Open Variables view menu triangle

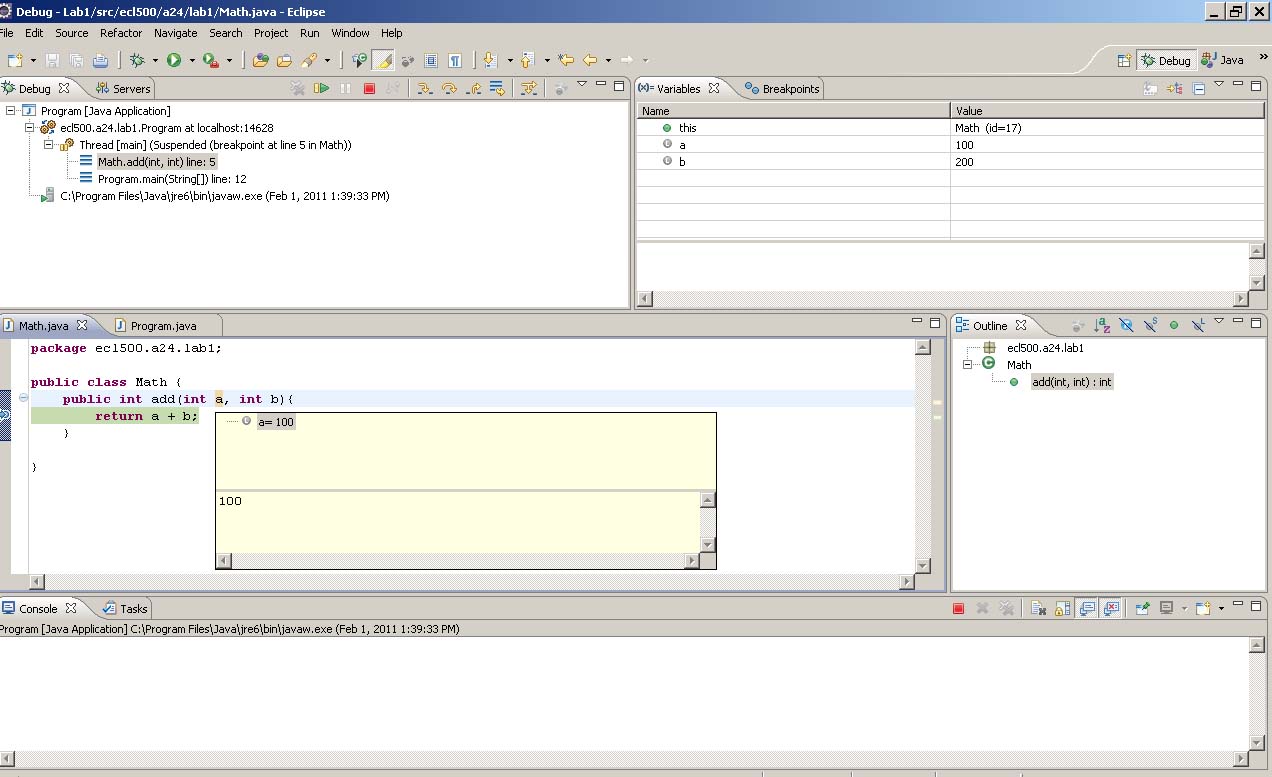tap(1219, 84)
